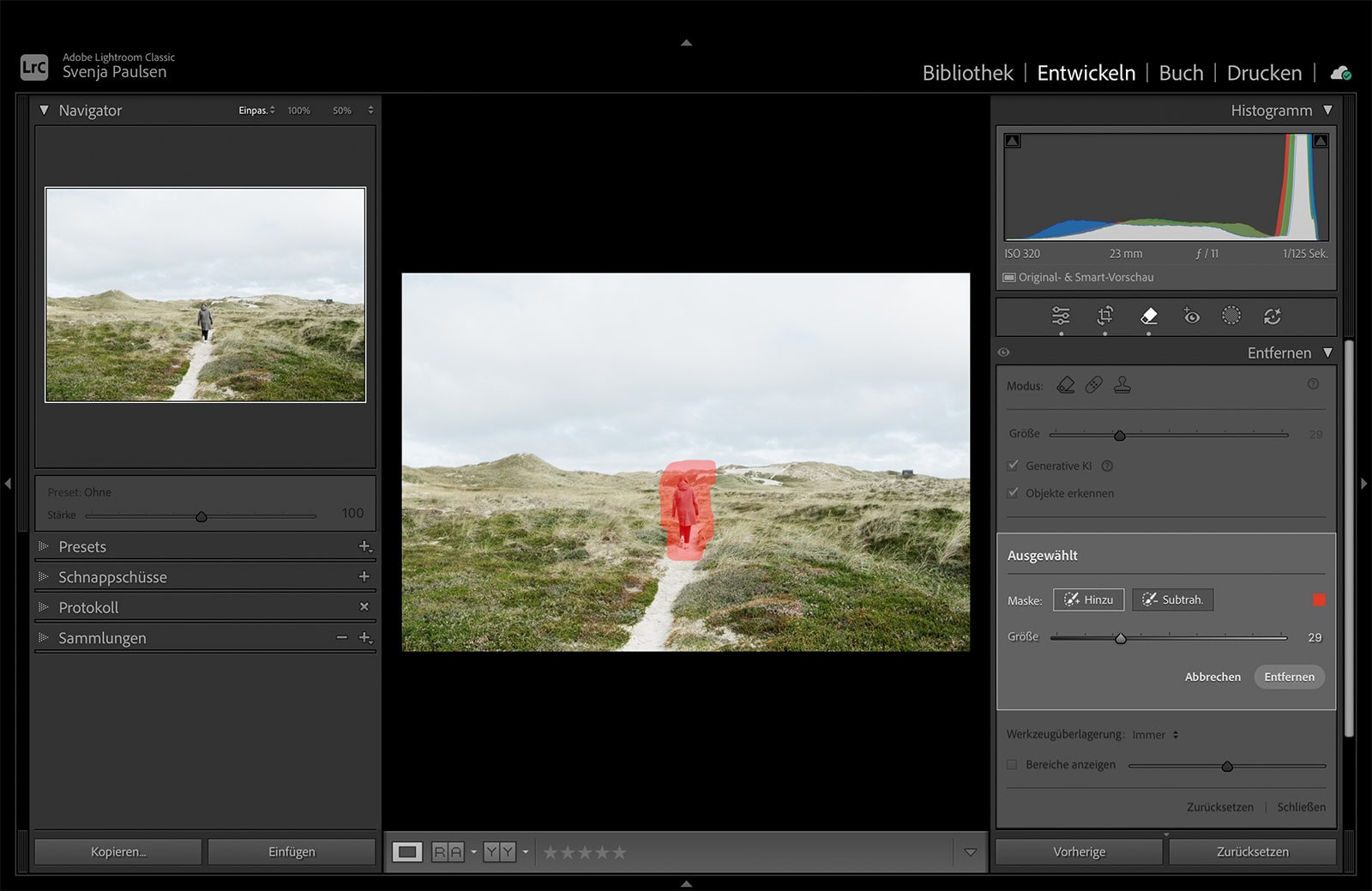Select the YY before/after view icon
This screenshot has height=891, width=1372.
coord(500,852)
